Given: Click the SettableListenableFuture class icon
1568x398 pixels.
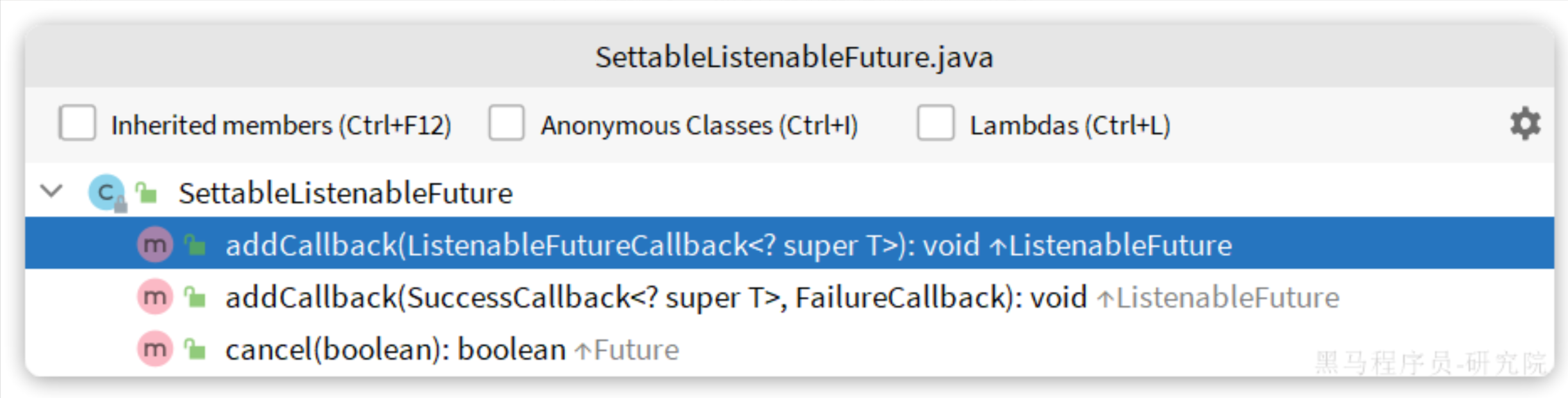Looking at the screenshot, I should (106, 192).
